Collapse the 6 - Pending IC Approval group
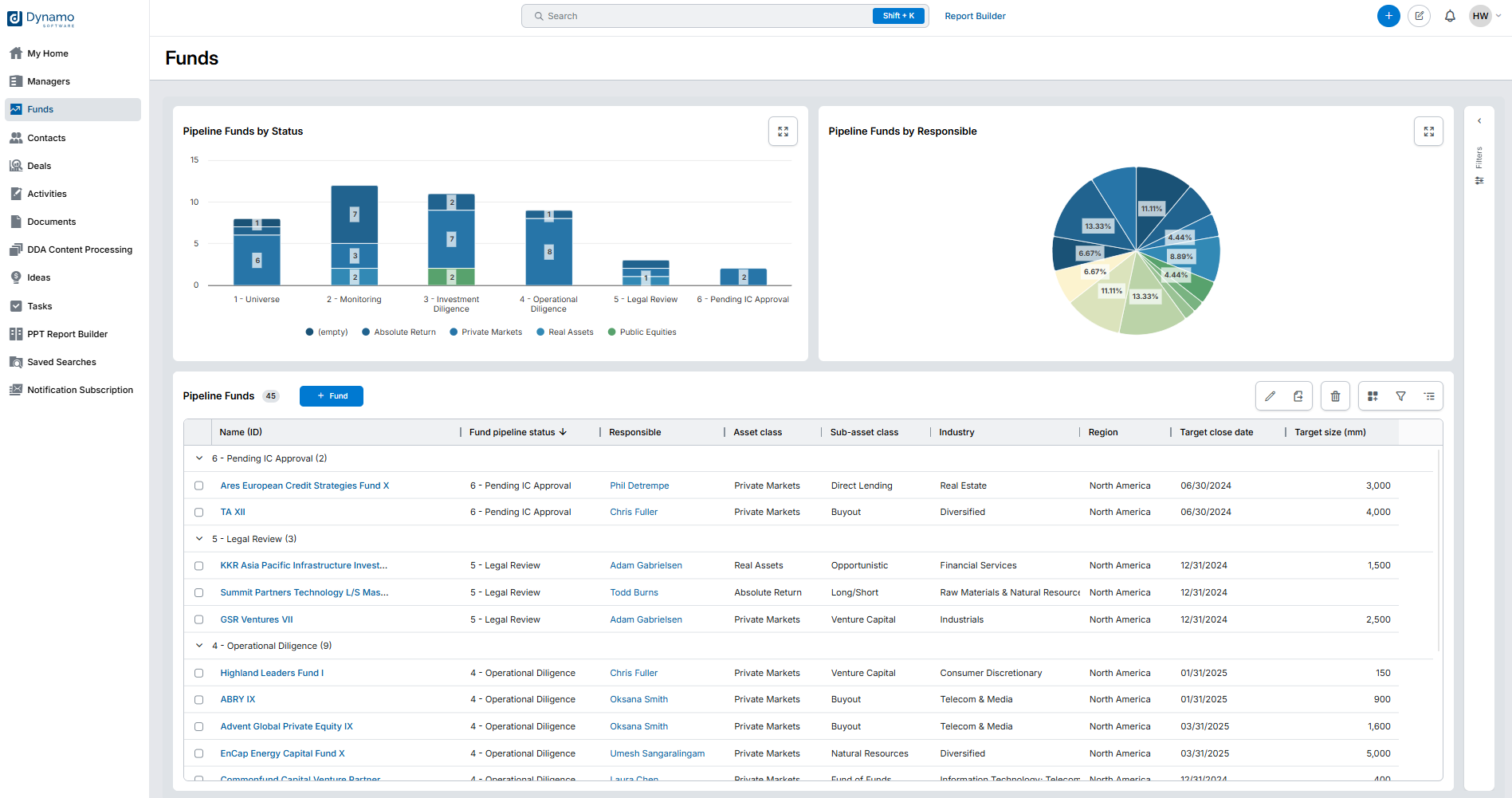This screenshot has height=798, width=1512. pyautogui.click(x=199, y=458)
